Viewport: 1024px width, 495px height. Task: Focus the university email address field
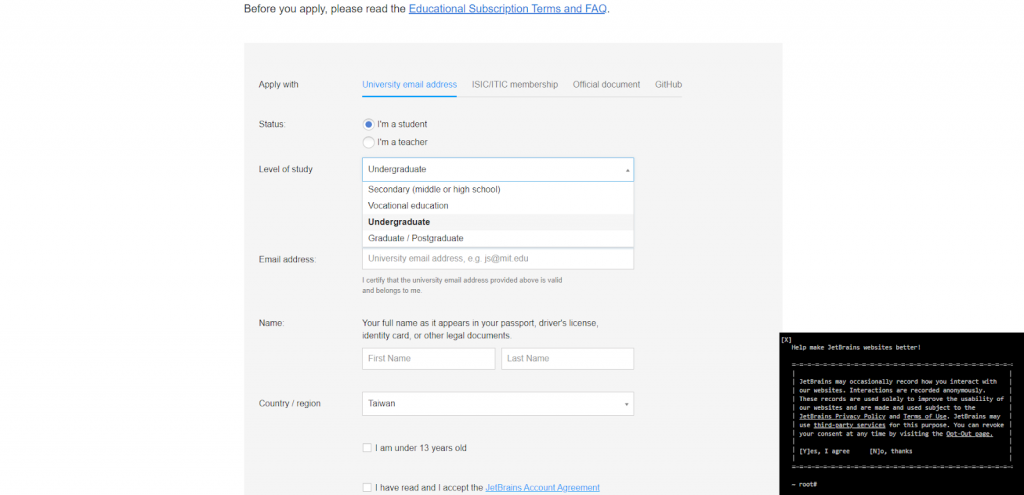click(498, 259)
